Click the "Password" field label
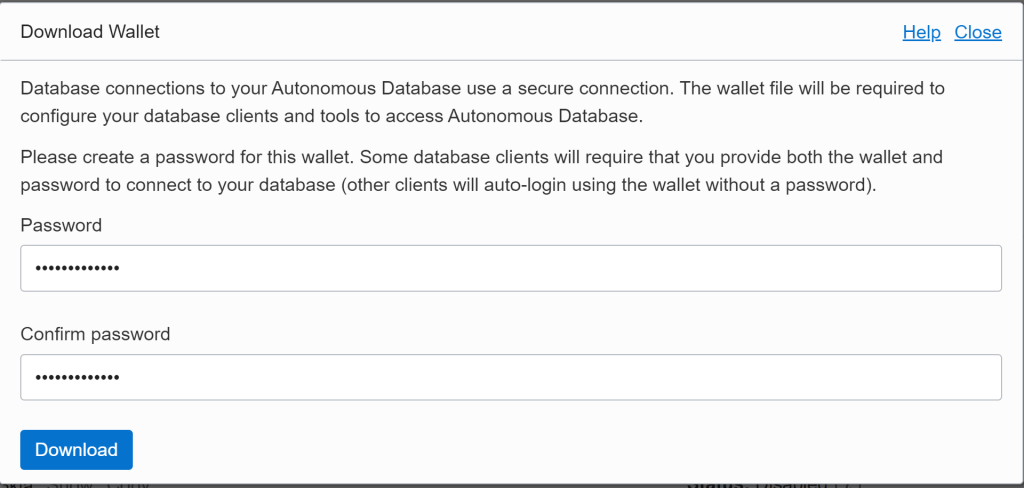The height and width of the screenshot is (488, 1024). [61, 225]
